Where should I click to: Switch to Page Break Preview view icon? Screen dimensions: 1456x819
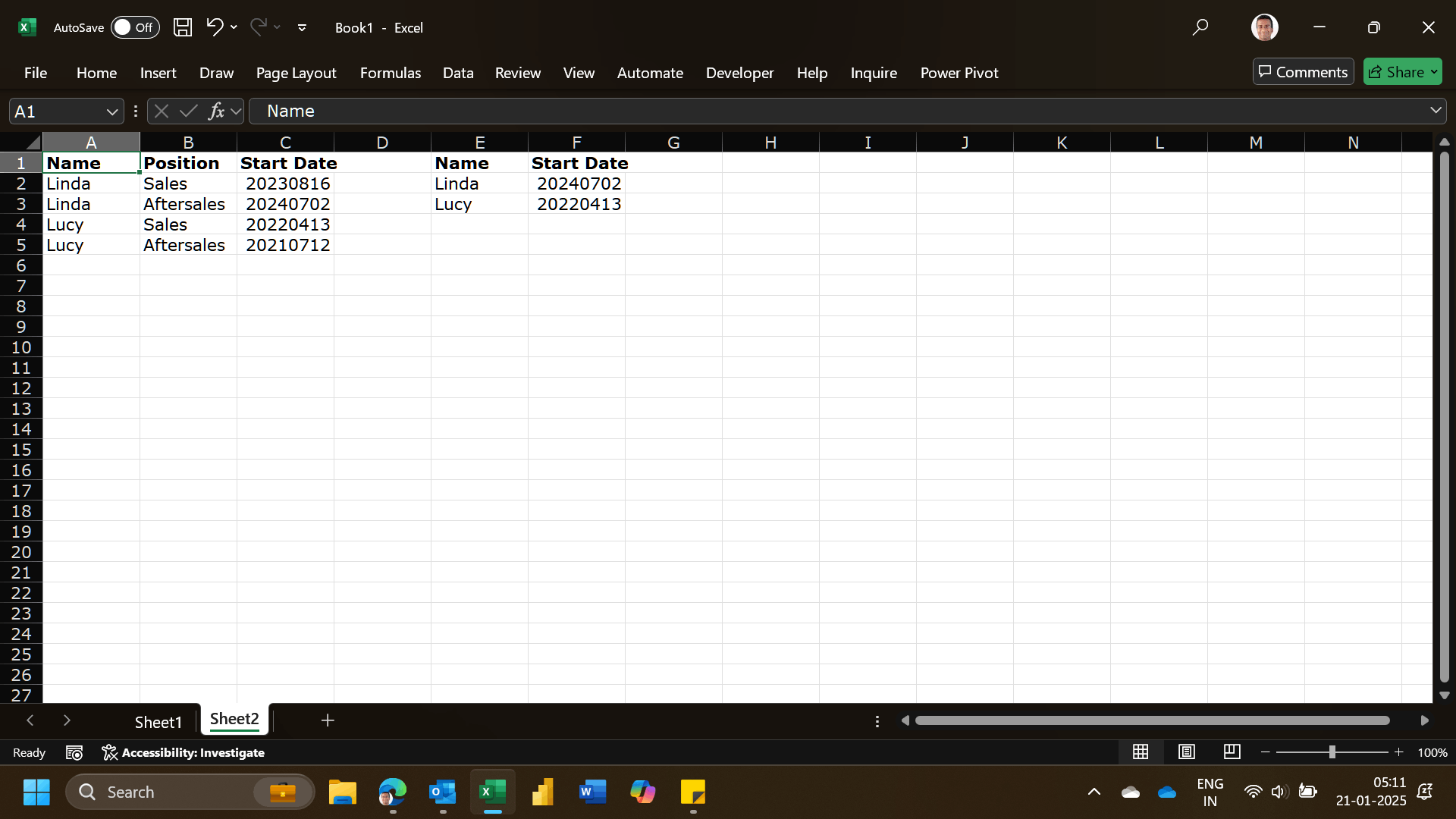click(x=1232, y=752)
